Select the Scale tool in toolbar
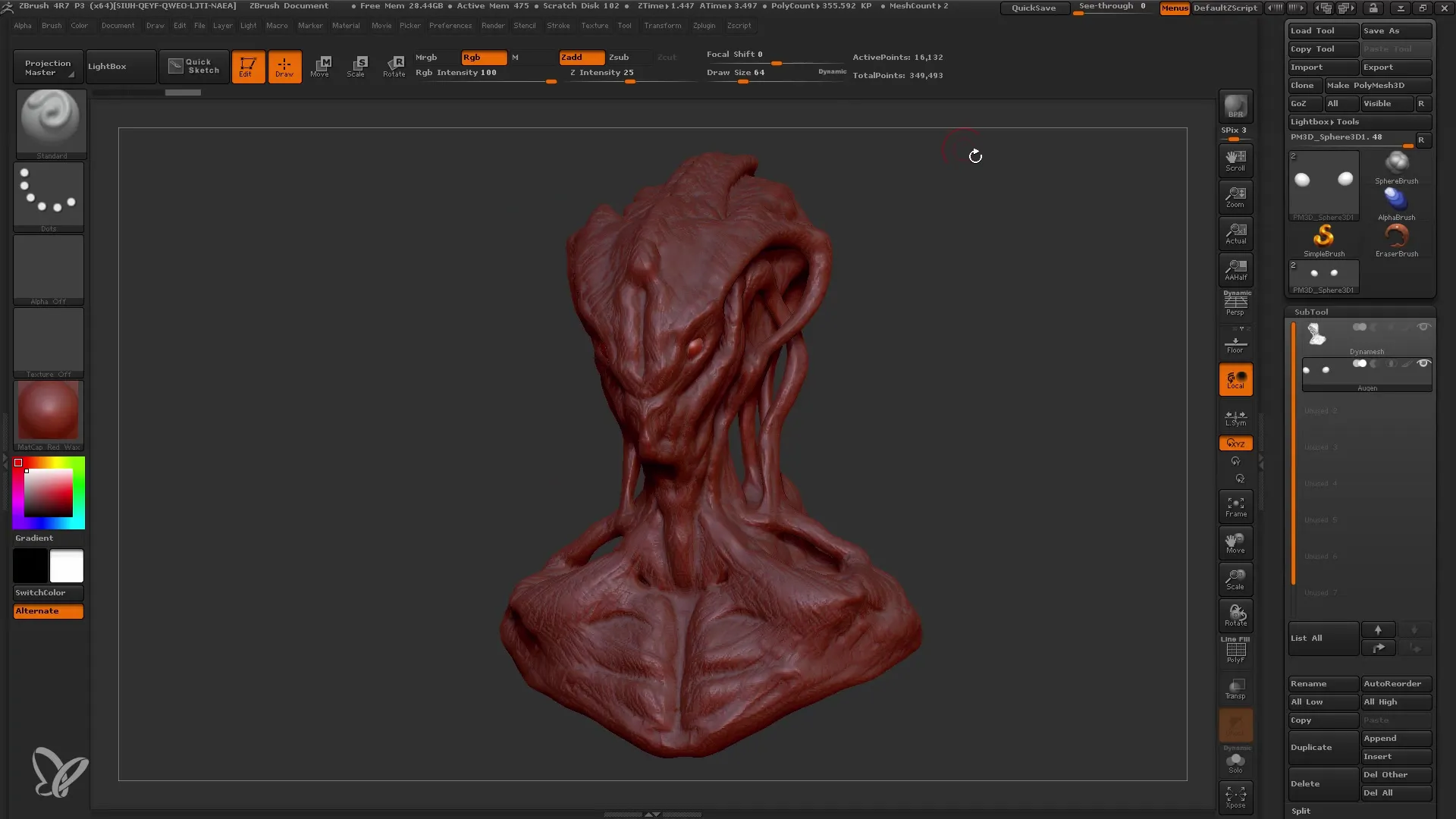The image size is (1456, 819). coord(357,65)
